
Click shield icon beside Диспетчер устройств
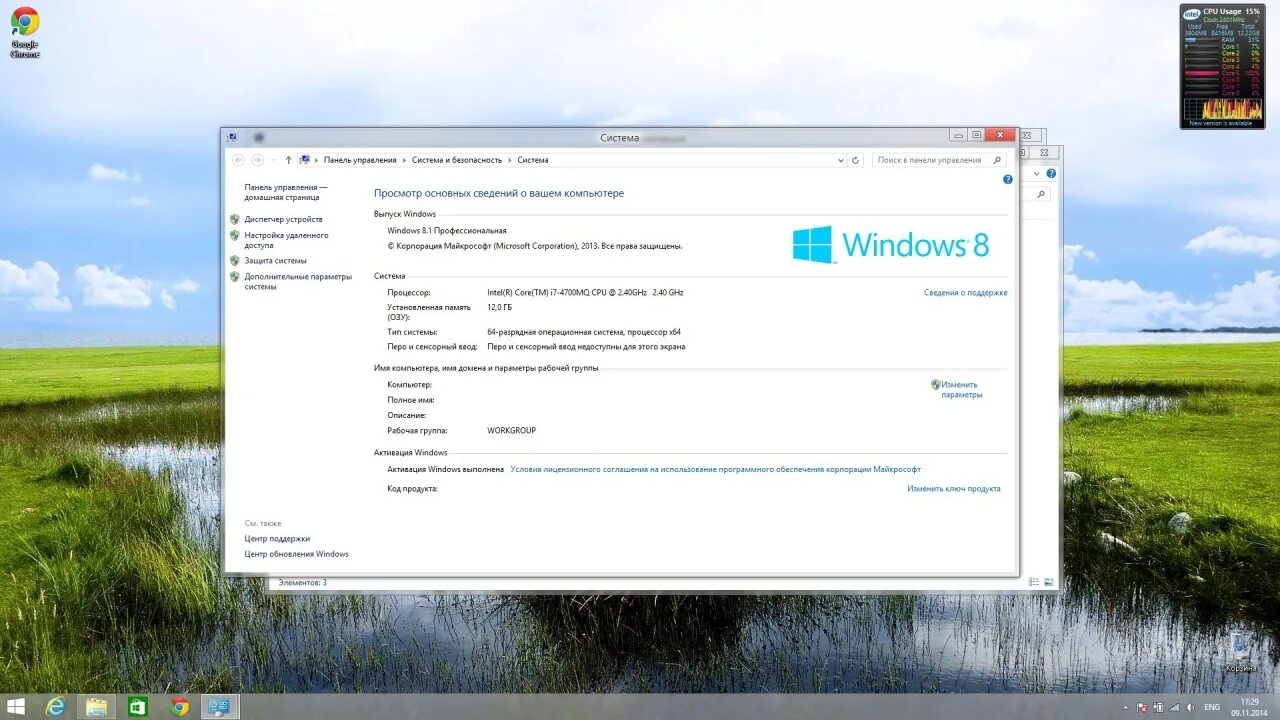[235, 219]
